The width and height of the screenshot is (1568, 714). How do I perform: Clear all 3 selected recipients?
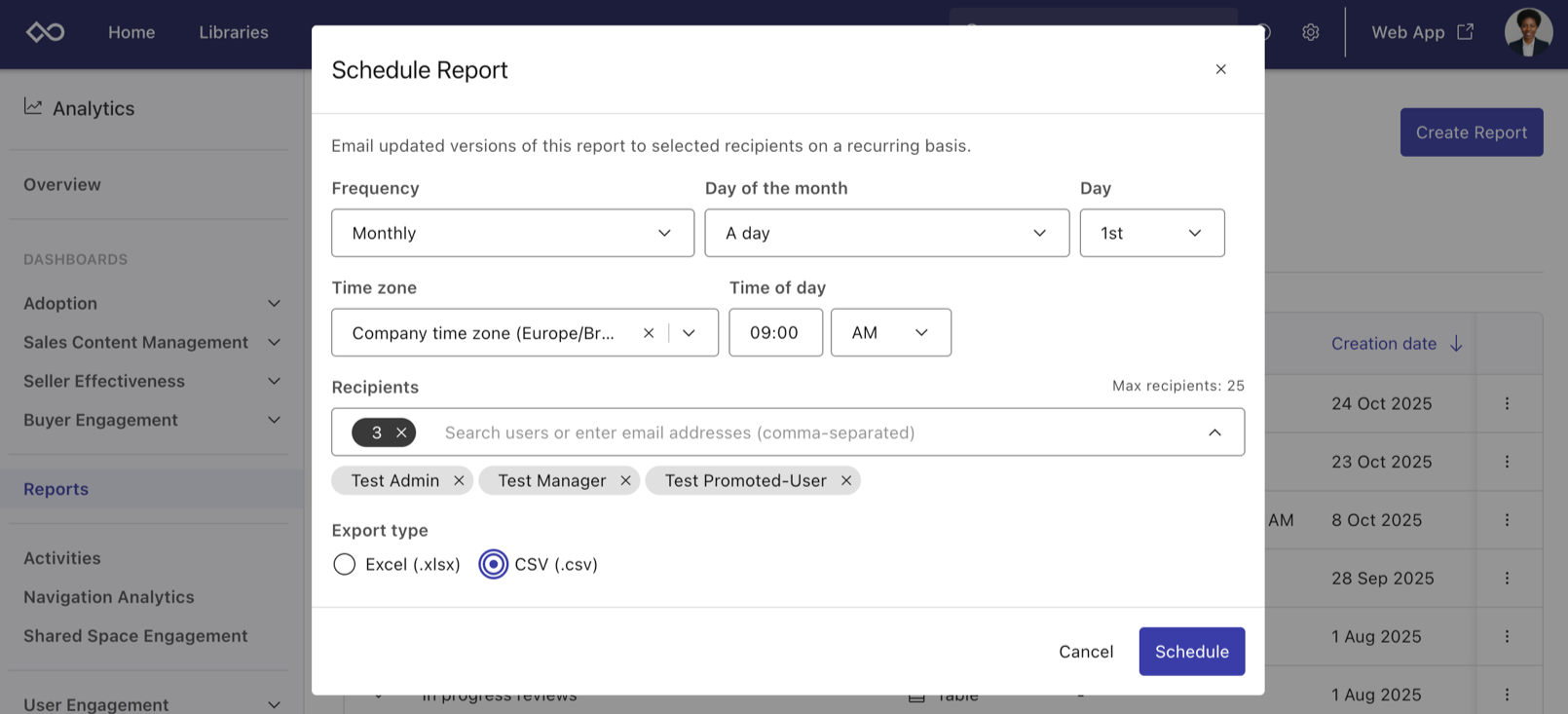tap(401, 432)
